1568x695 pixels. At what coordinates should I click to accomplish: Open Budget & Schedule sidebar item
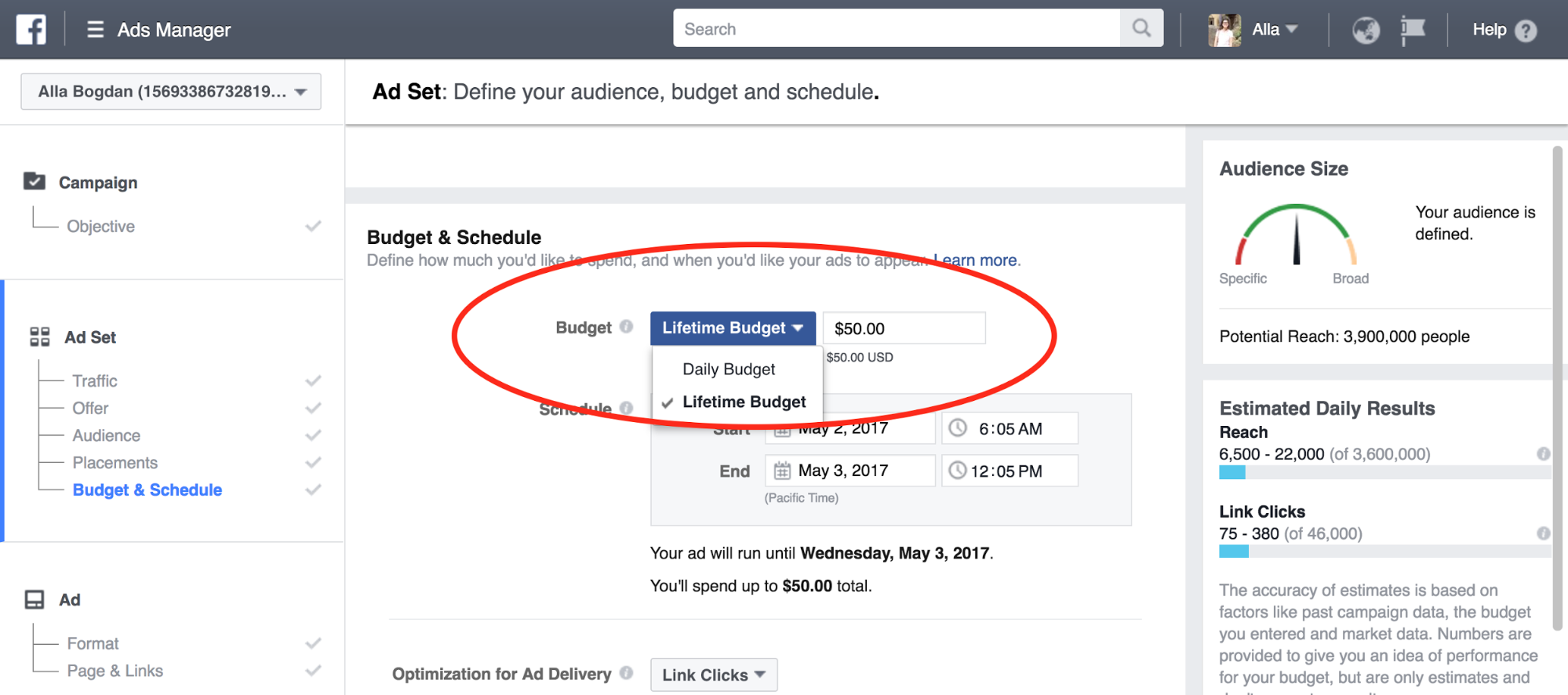[x=147, y=489]
